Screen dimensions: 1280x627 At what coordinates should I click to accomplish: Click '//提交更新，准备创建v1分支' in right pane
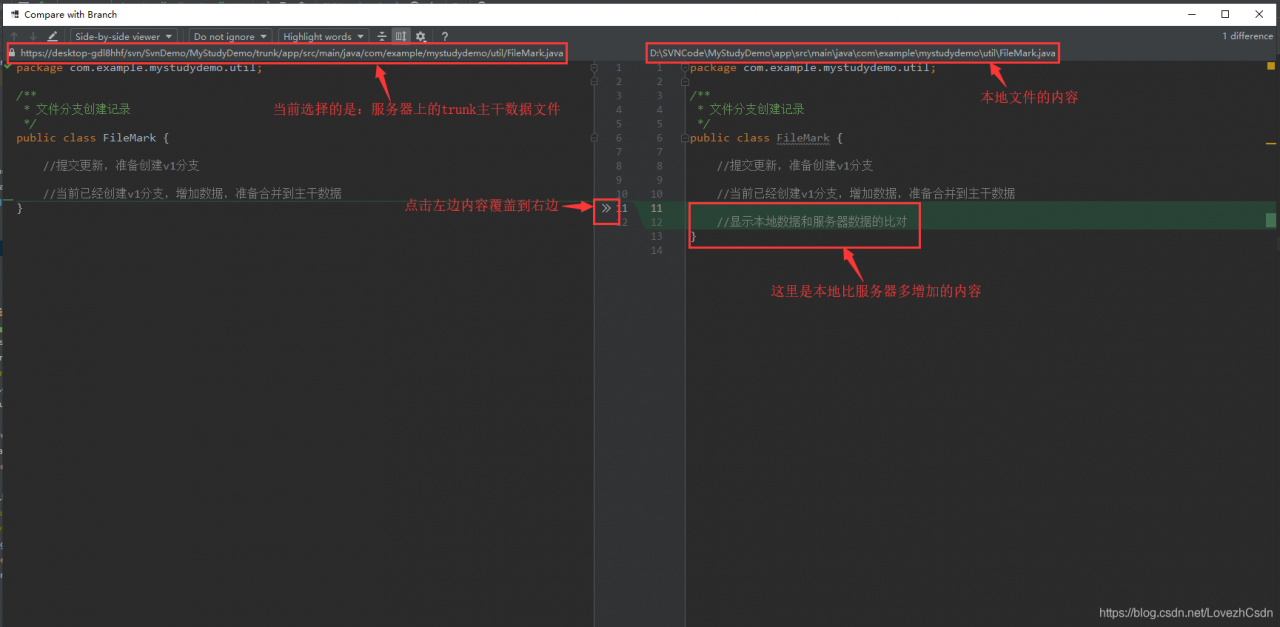[795, 166]
